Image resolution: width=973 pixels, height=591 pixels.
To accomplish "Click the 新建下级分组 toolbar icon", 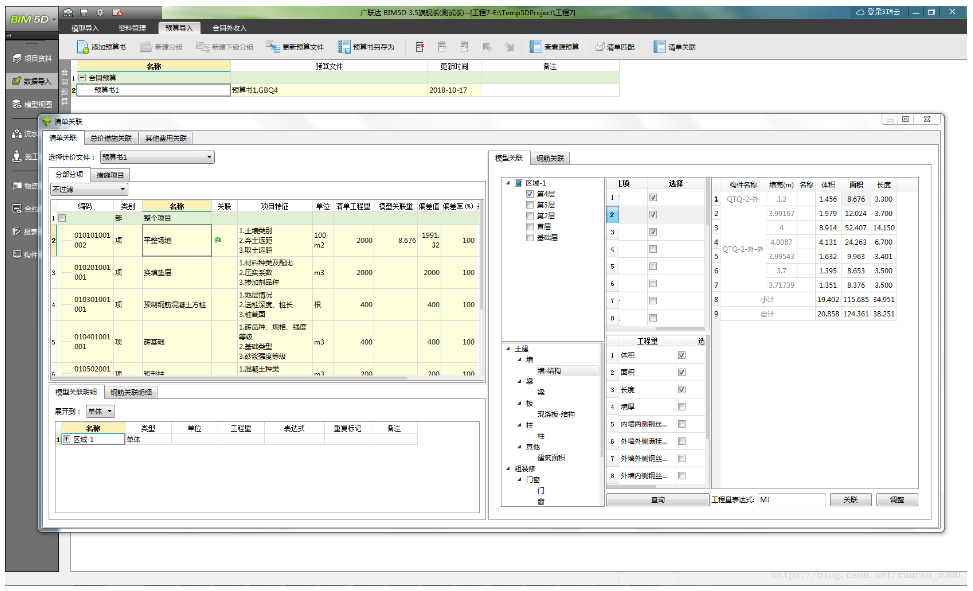I will tap(202, 47).
